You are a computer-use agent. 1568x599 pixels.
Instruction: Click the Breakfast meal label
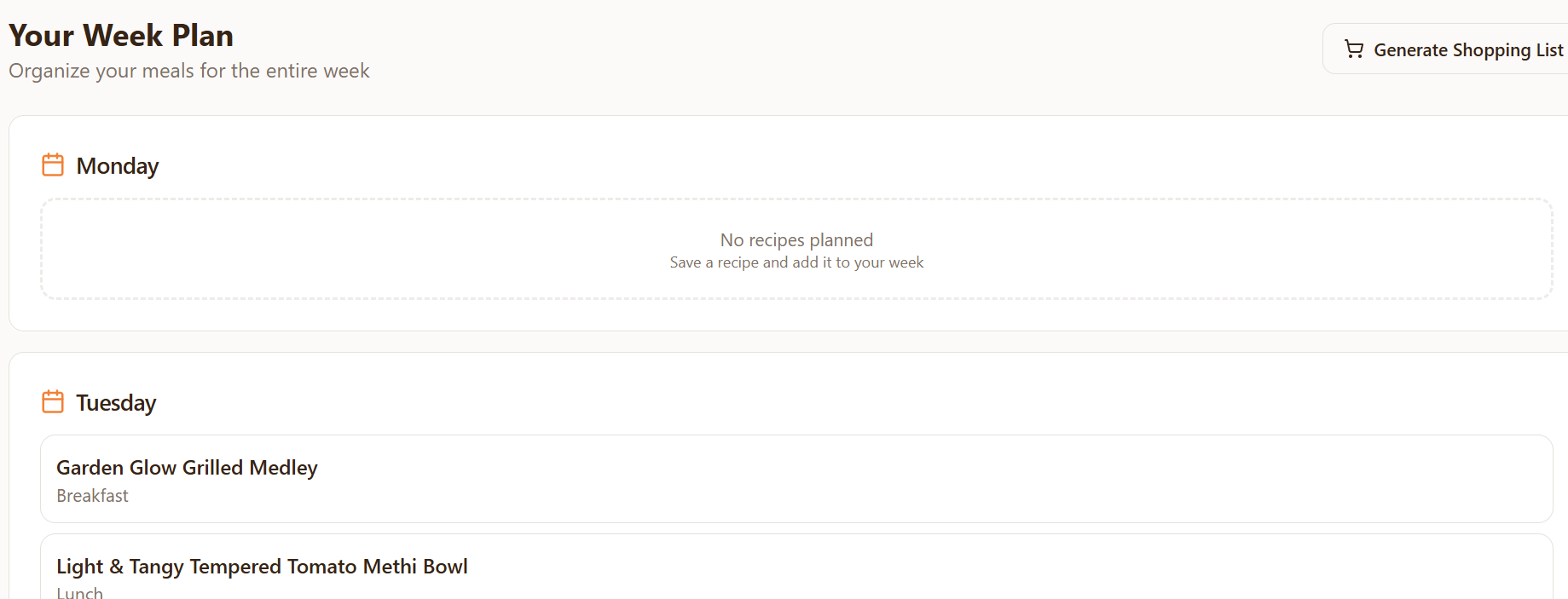(x=92, y=496)
